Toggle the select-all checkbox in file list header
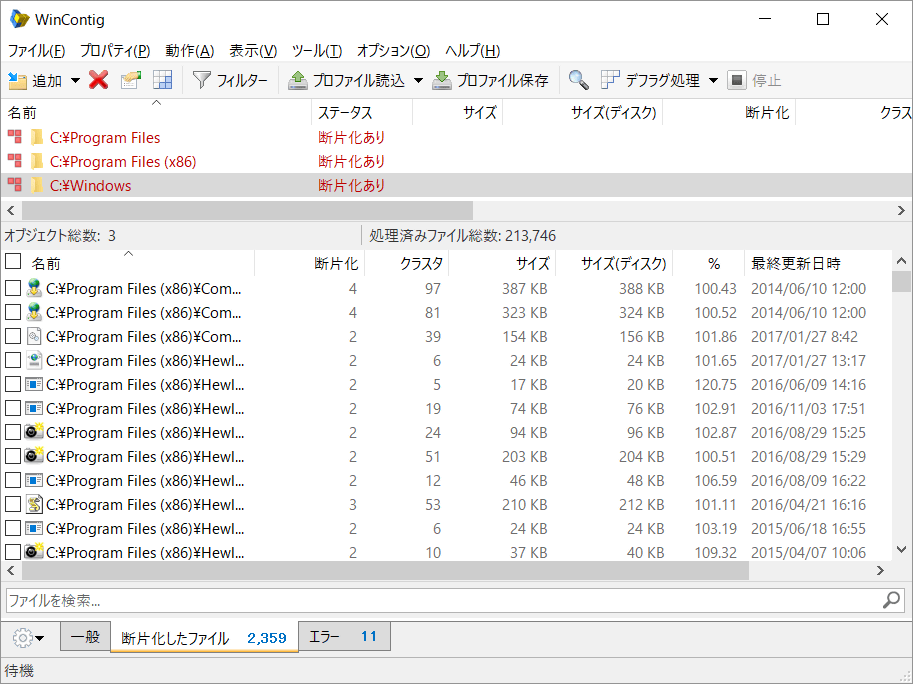 coord(13,261)
